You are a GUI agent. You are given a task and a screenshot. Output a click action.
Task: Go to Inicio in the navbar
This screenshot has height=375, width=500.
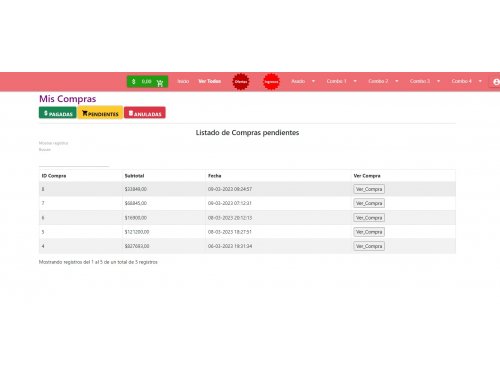coord(183,81)
